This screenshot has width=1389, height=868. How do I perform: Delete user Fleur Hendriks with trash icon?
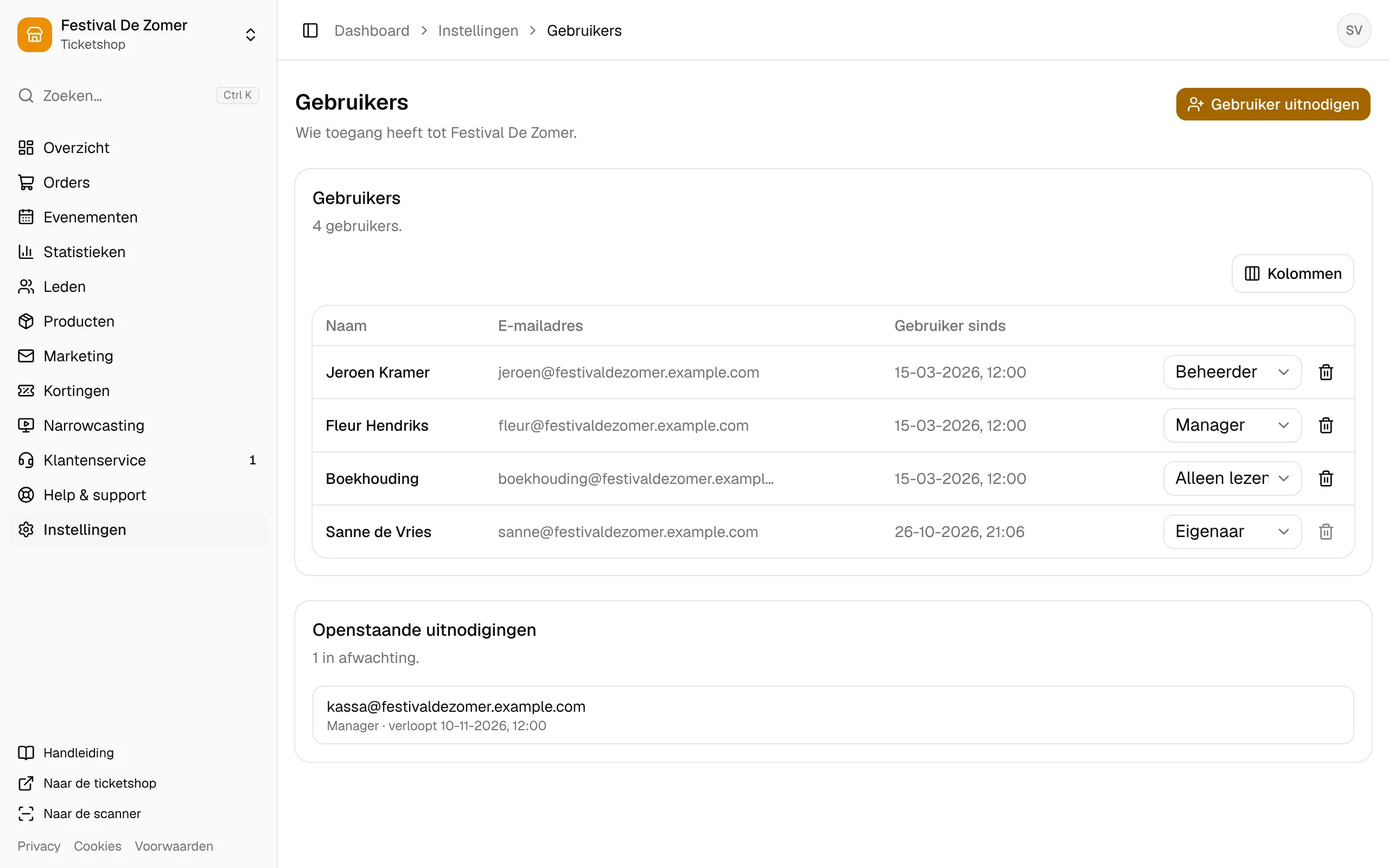[1326, 425]
